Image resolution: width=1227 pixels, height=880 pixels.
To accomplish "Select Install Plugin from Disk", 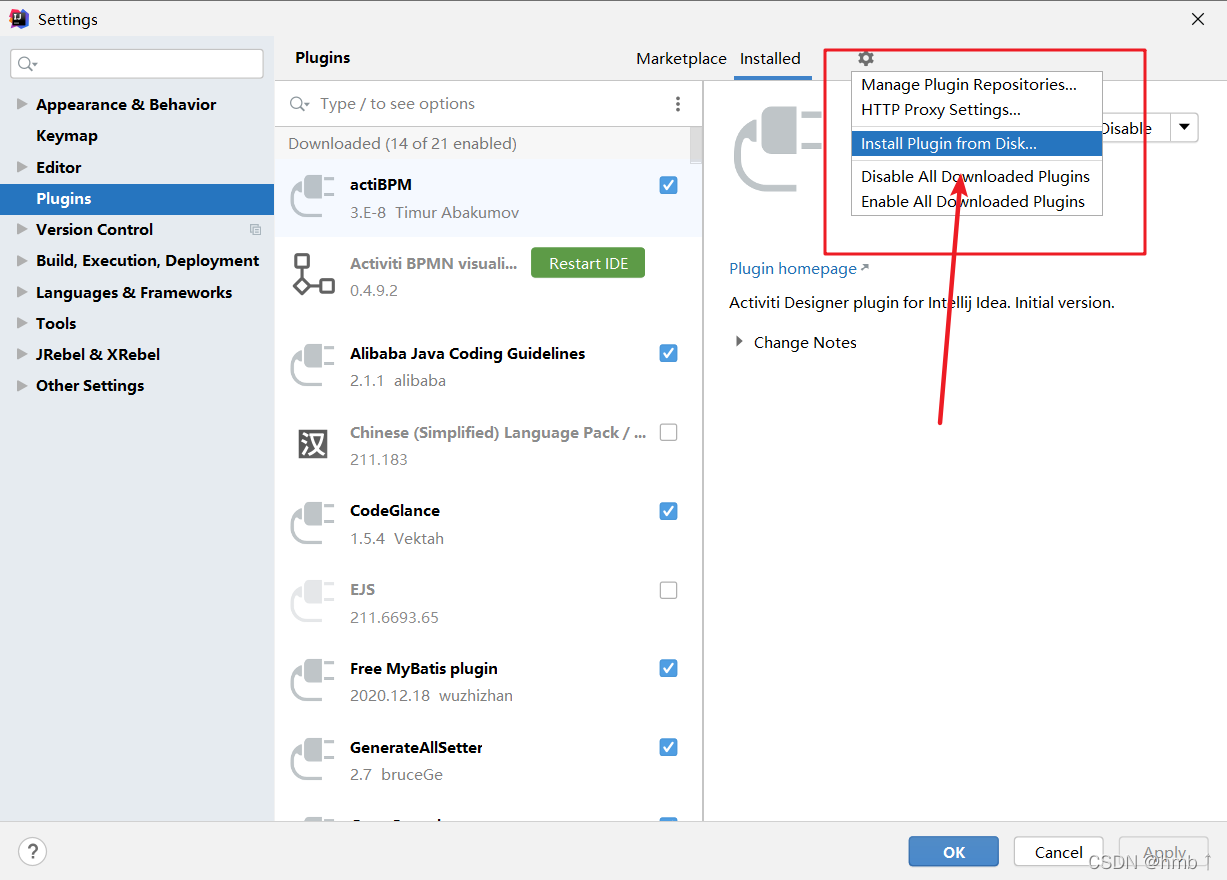I will pos(976,143).
